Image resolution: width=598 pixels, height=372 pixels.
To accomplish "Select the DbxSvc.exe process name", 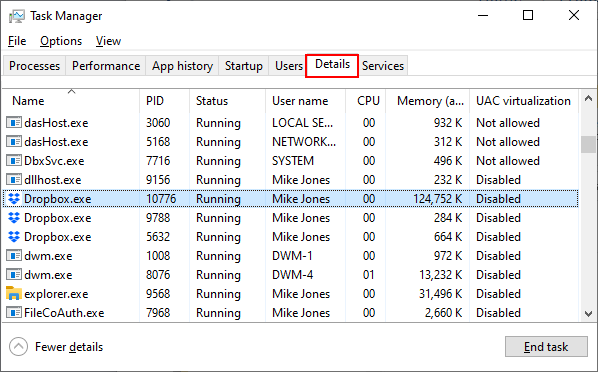I will pyautogui.click(x=54, y=161).
